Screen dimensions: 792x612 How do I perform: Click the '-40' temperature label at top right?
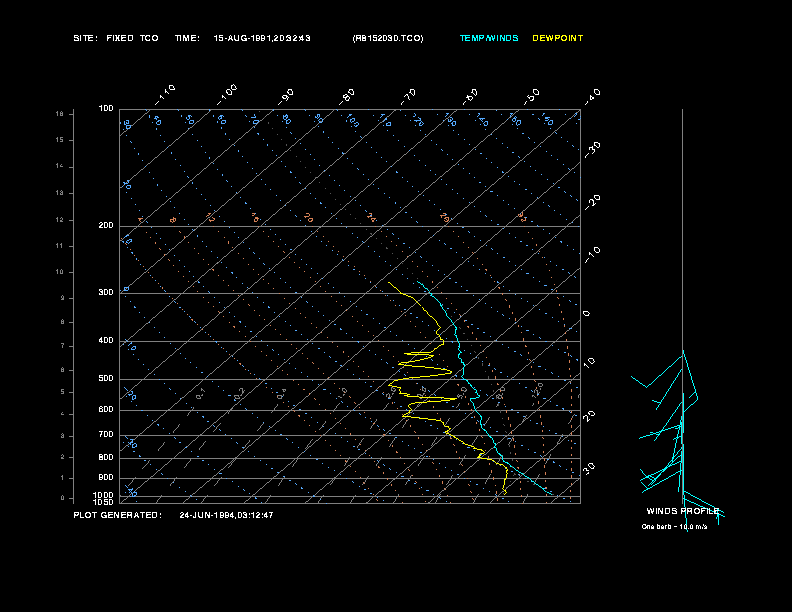[x=592, y=97]
